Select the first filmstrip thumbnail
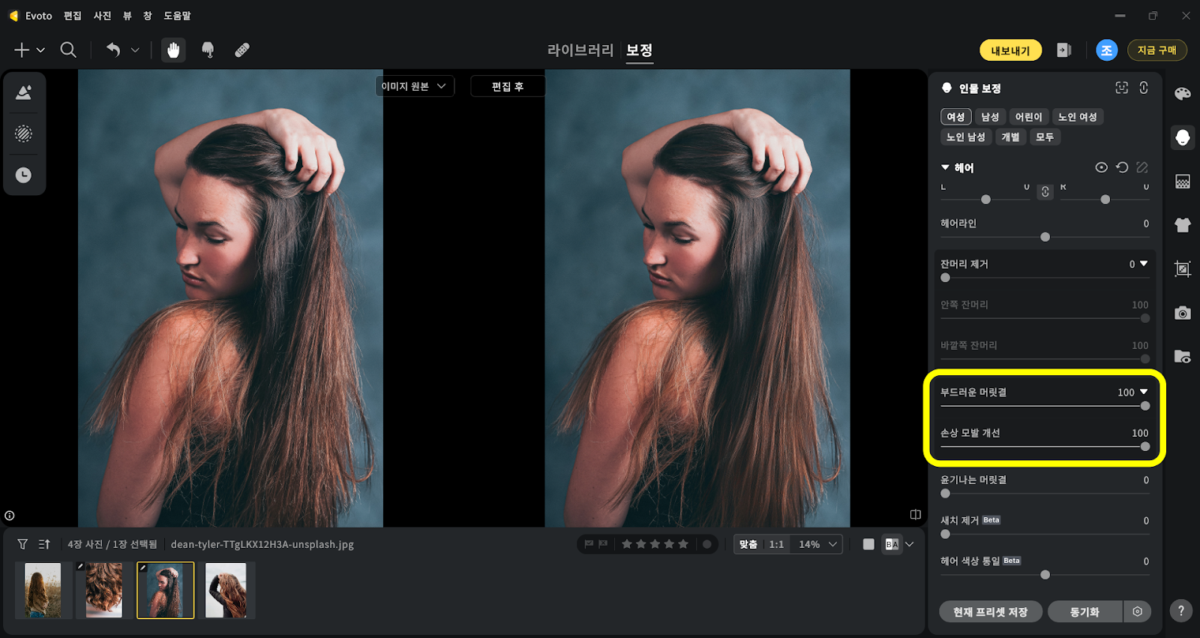The height and width of the screenshot is (638, 1200). pyautogui.click(x=43, y=590)
